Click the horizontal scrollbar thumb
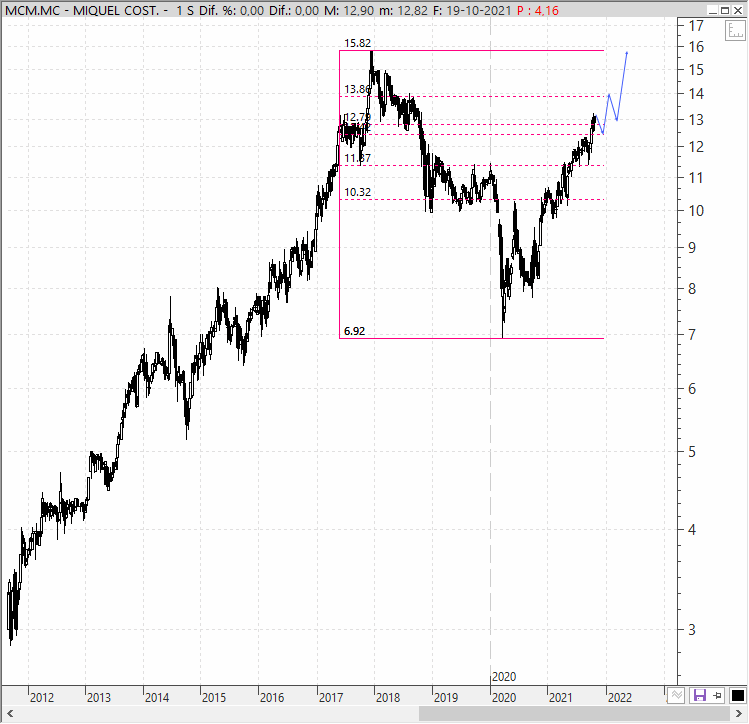The height and width of the screenshot is (724, 749). pyautogui.click(x=573, y=714)
